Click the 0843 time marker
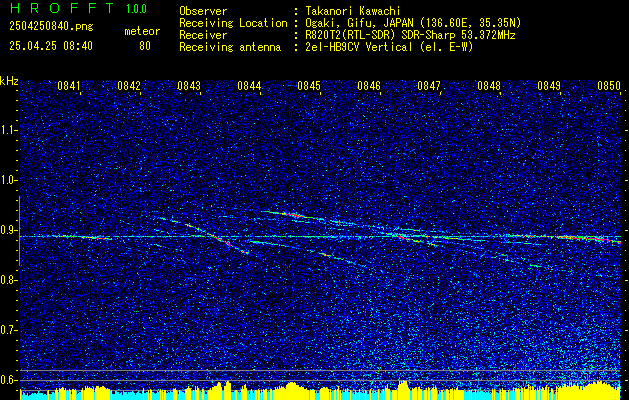The image size is (629, 400). click(x=189, y=86)
